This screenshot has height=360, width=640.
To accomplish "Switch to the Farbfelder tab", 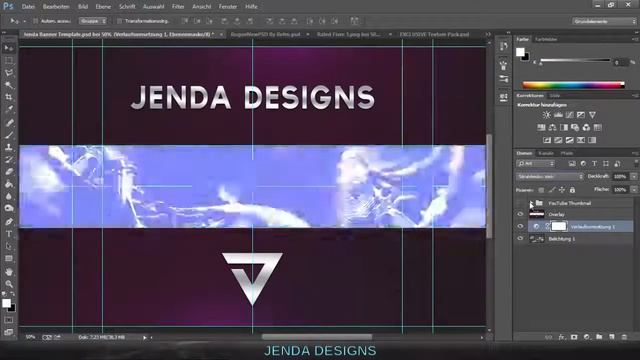I will (546, 40).
